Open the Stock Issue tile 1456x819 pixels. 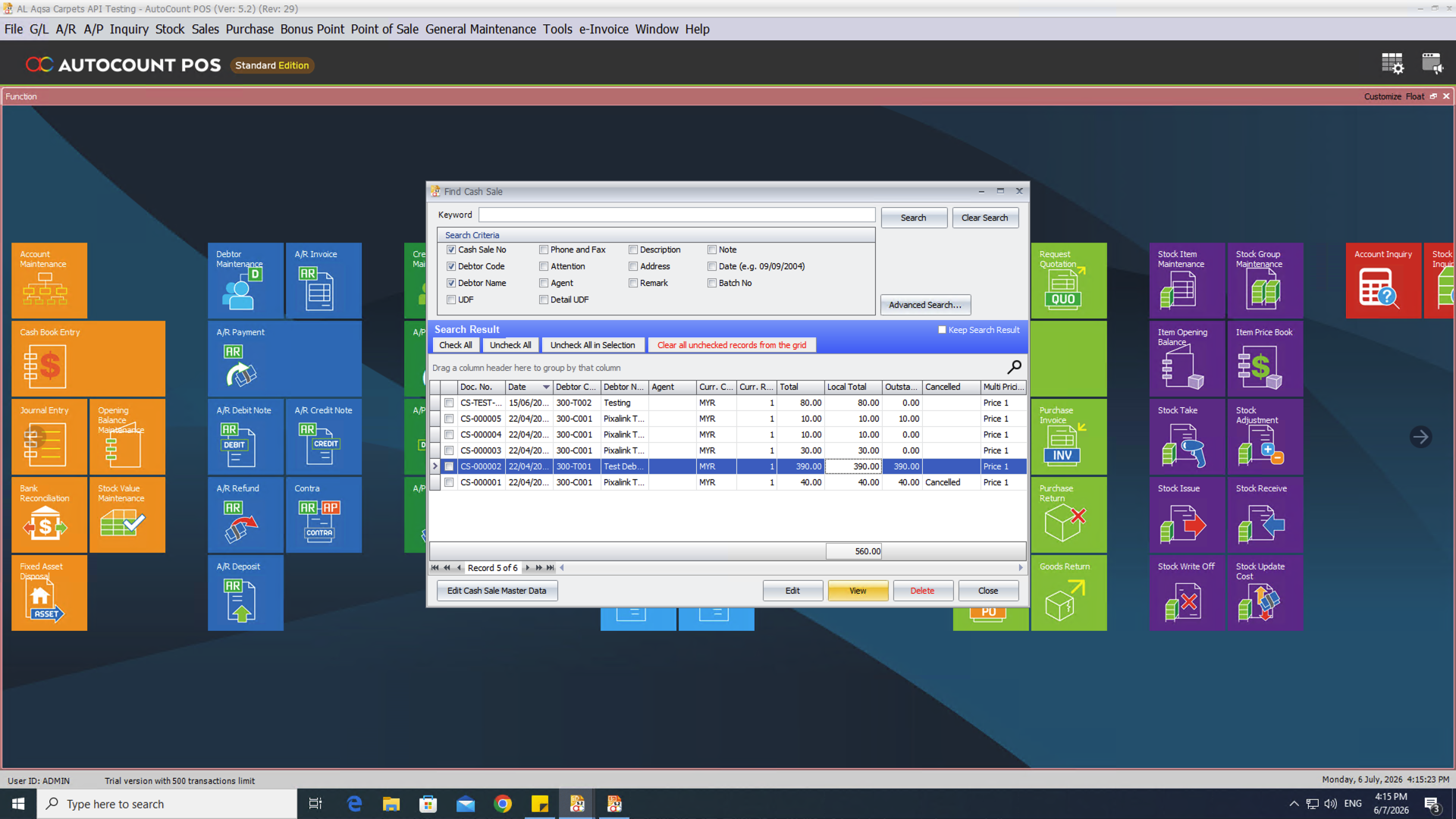pos(1188,515)
